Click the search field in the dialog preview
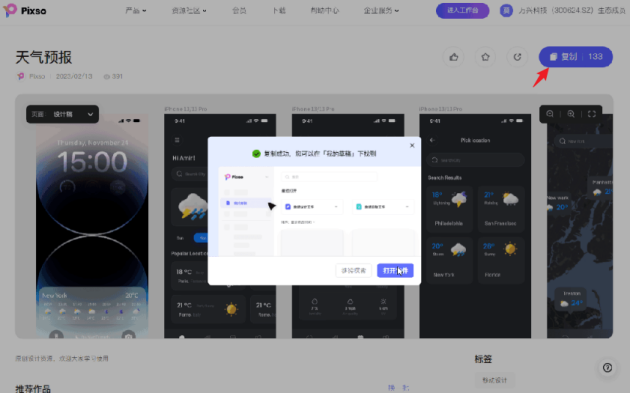This screenshot has height=393, width=630. 329,177
